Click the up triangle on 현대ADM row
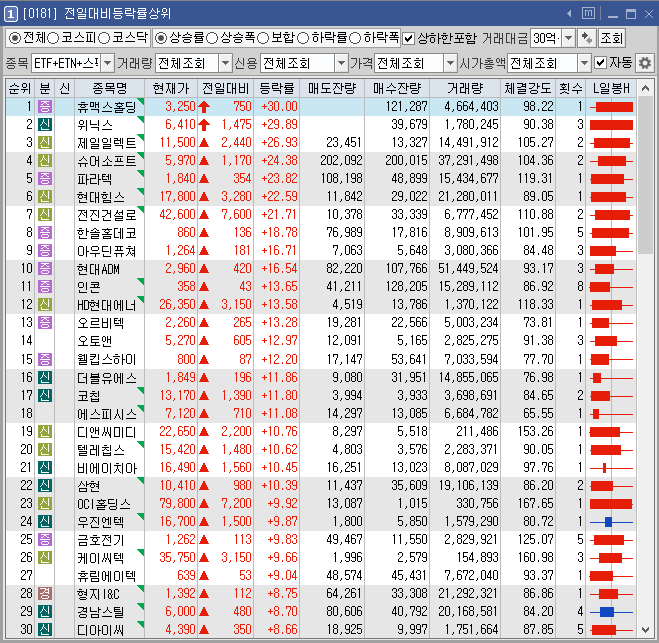Viewport: 659px width, 643px height. 204,269
